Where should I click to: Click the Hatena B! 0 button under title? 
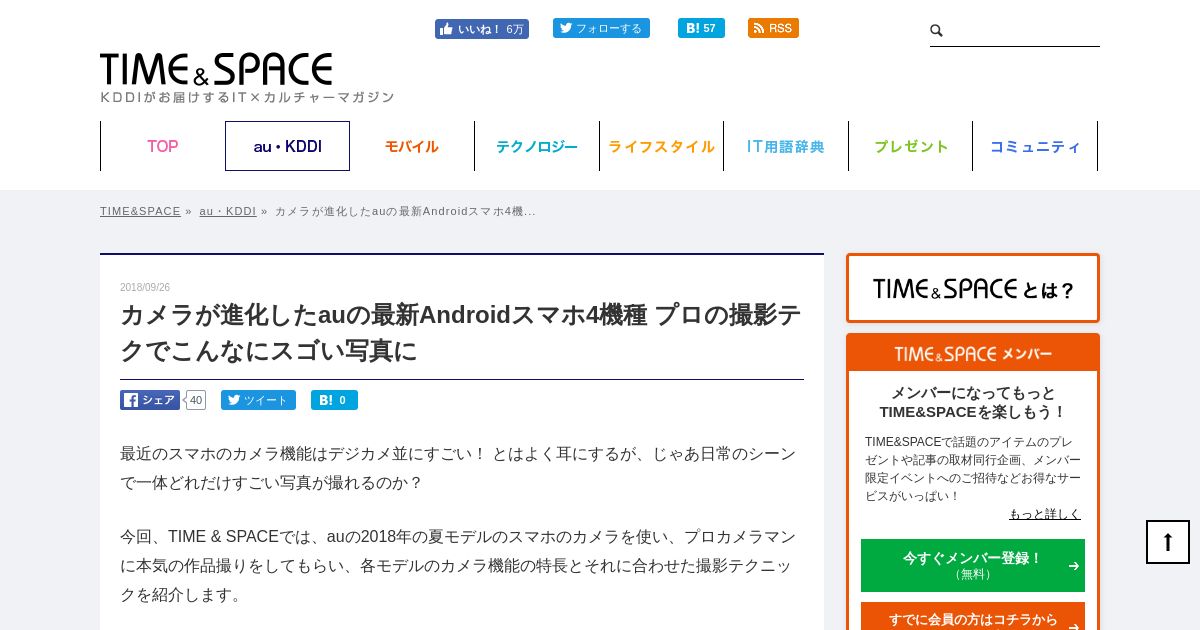(x=334, y=400)
